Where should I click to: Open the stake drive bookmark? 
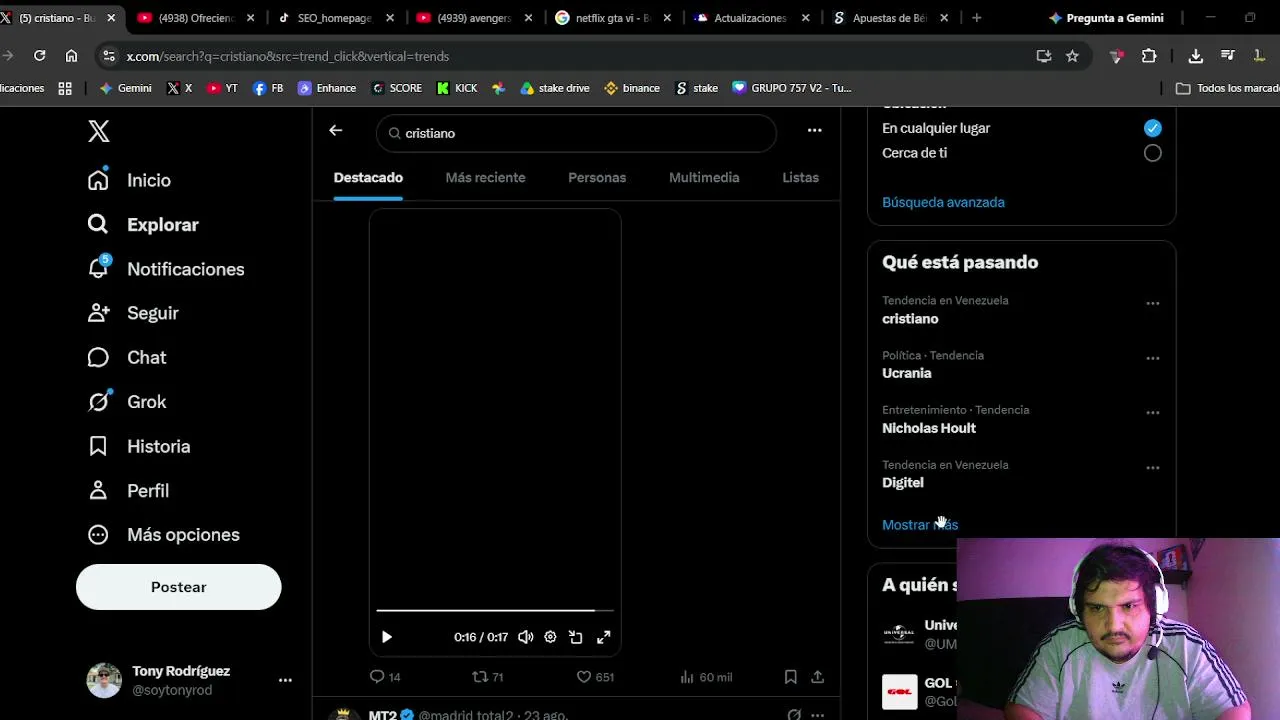click(x=555, y=88)
